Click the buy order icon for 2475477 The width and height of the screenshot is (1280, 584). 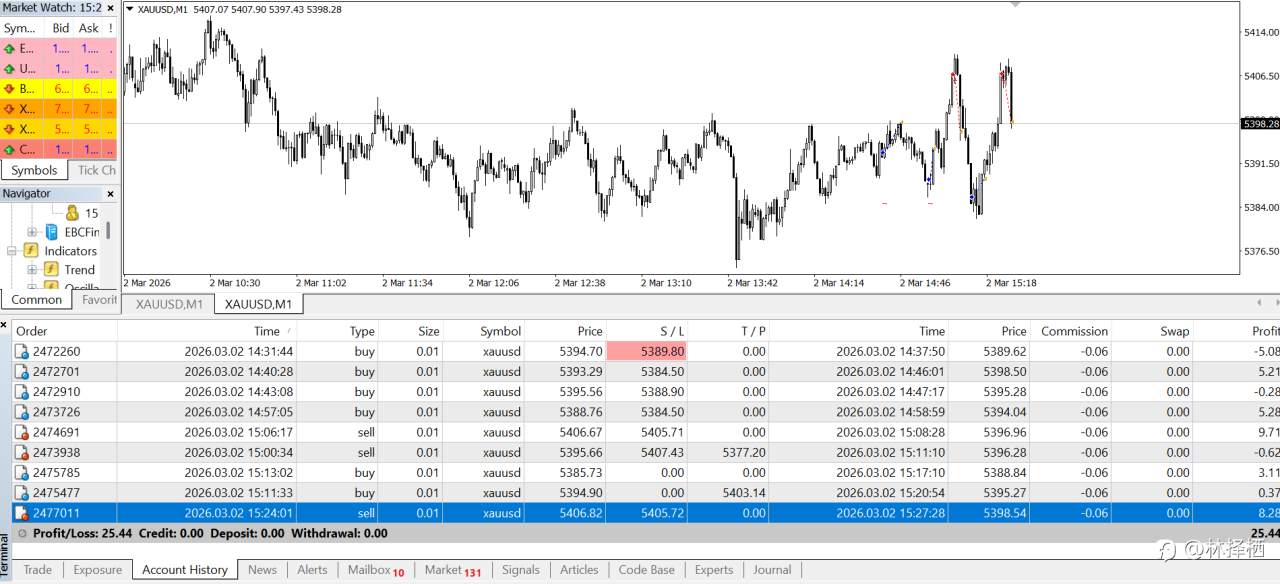coord(21,493)
